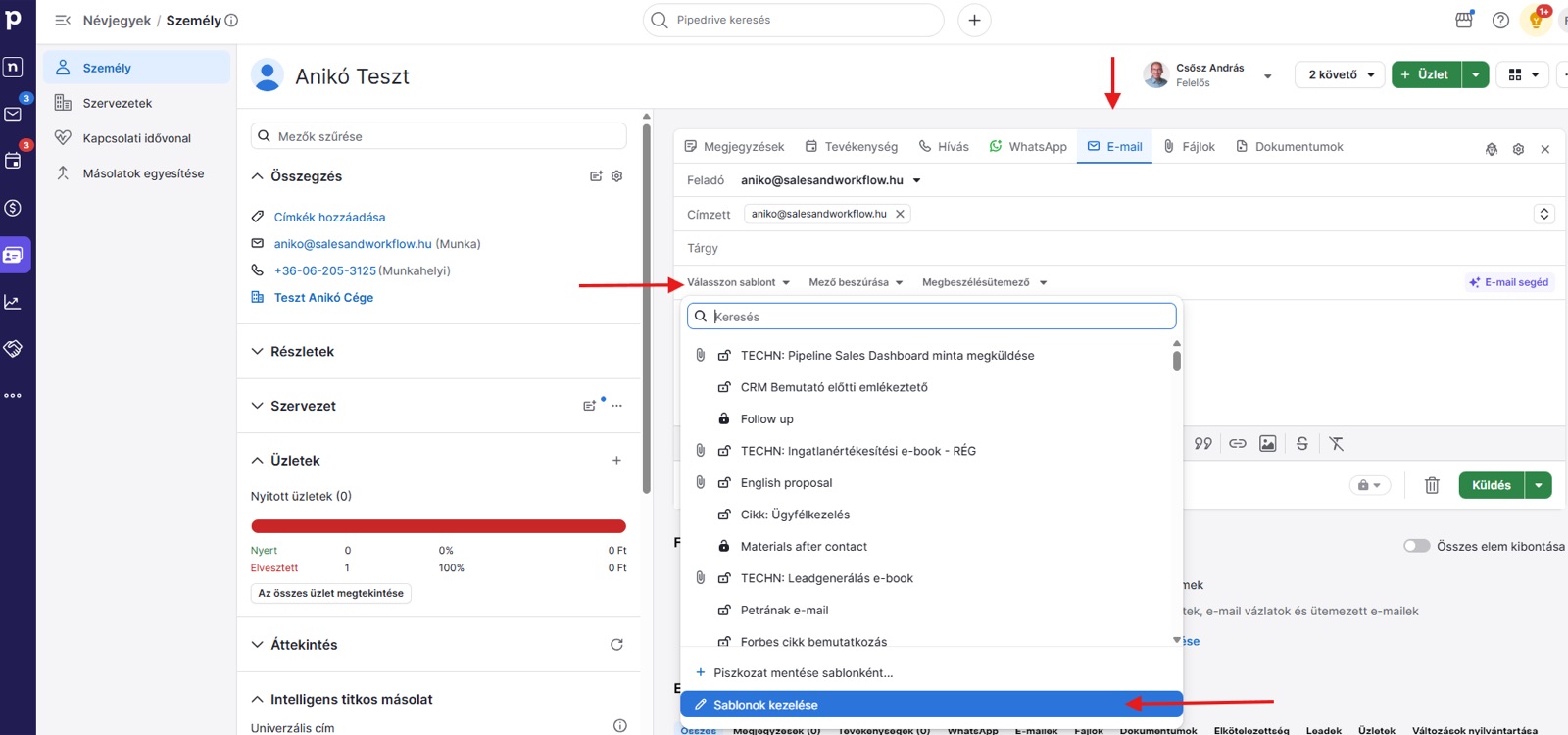The height and width of the screenshot is (735, 1568).
Task: Open the Válasszon sablont dropdown
Action: click(x=739, y=282)
